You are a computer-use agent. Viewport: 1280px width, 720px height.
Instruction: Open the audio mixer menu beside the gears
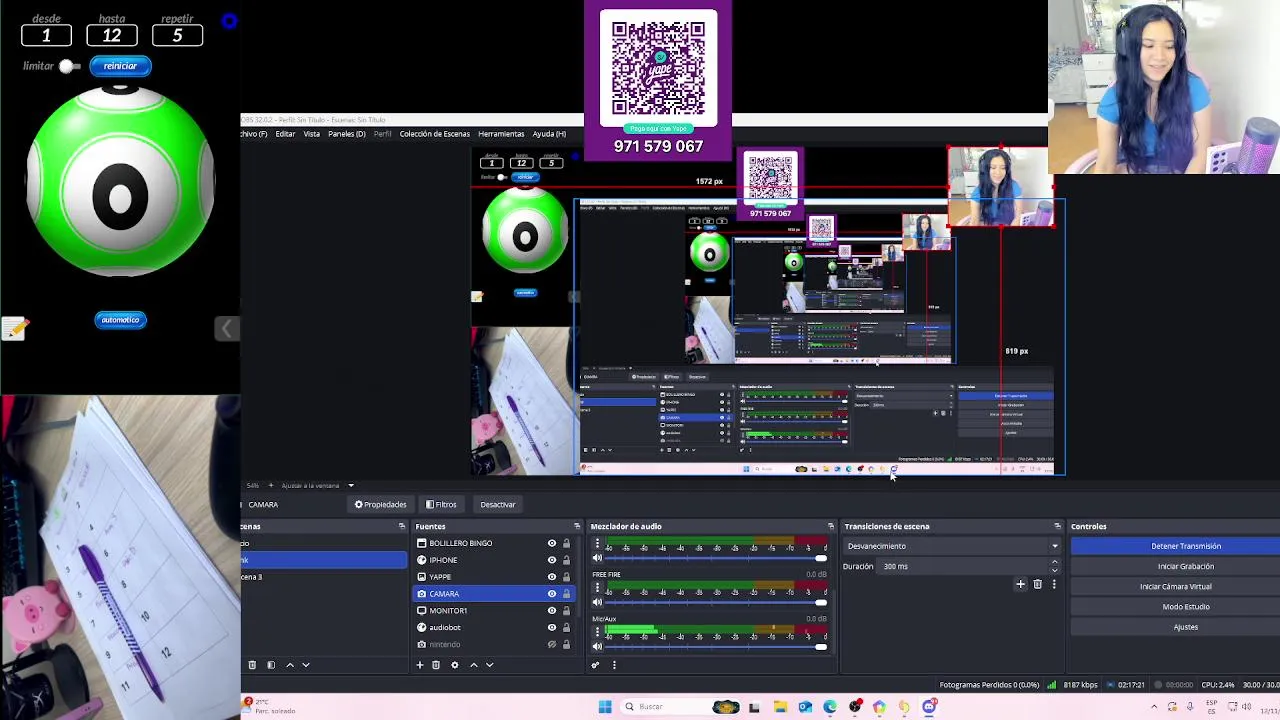point(614,665)
